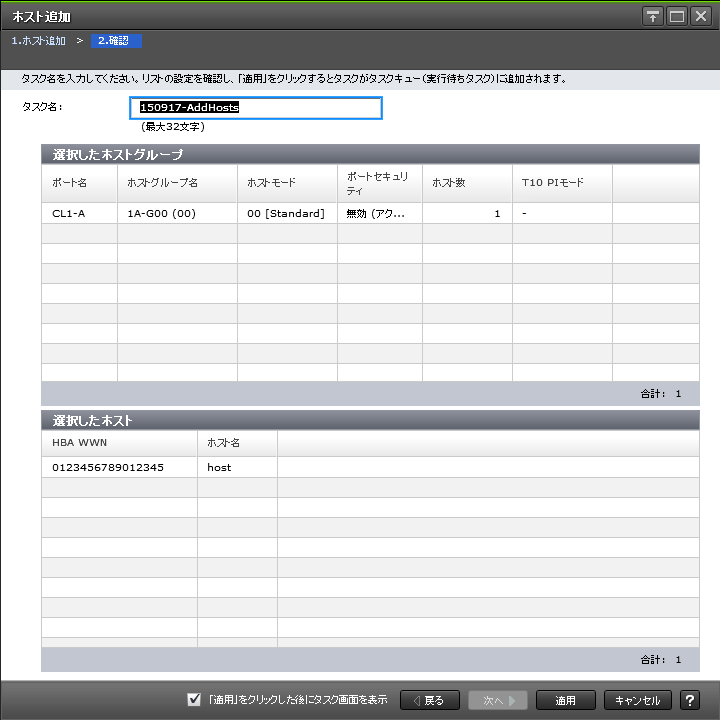Viewport: 720px width, 720px height.
Task: Select the host name cell 'host'
Action: coord(237,467)
